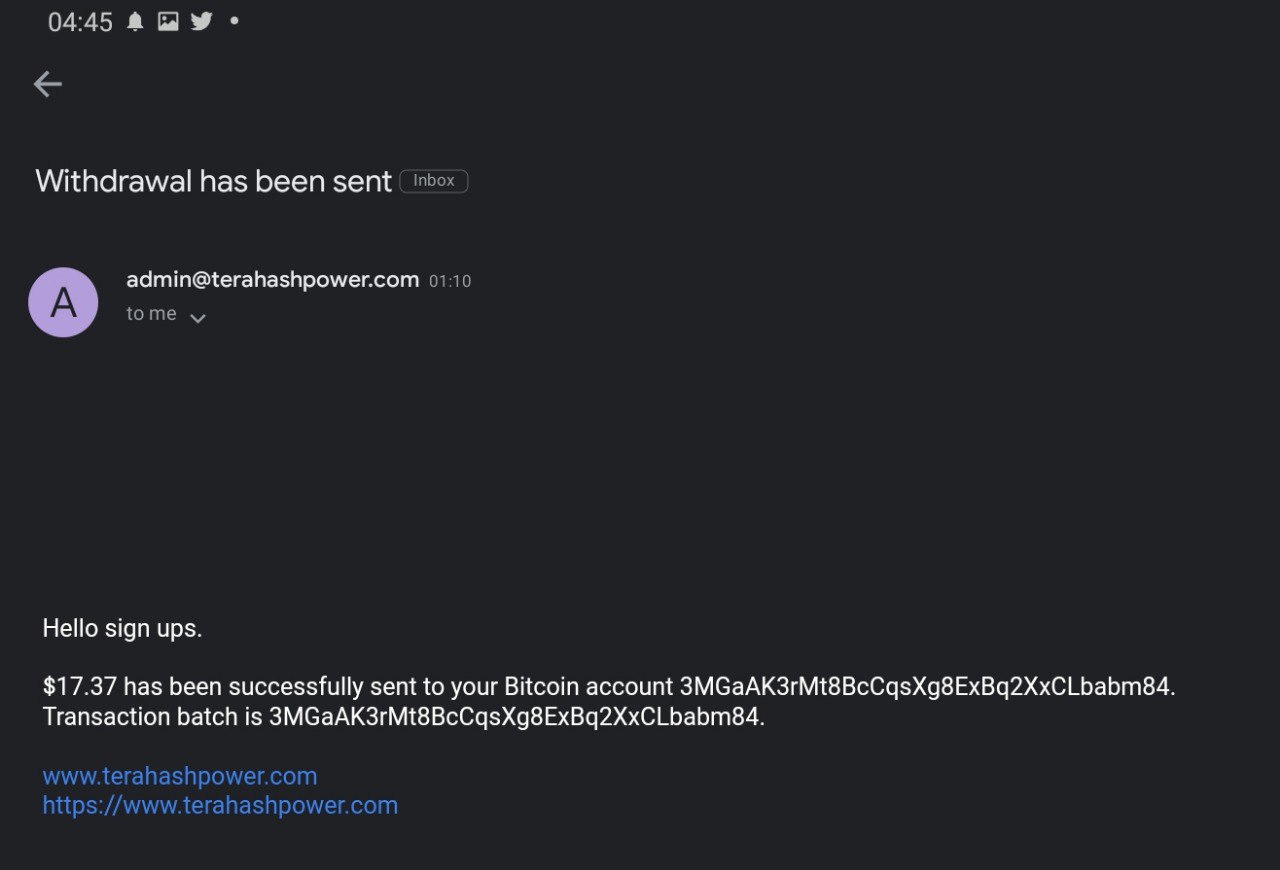Click the words 'Transaction batch is'
Image resolution: width=1280 pixels, height=870 pixels.
coord(152,717)
